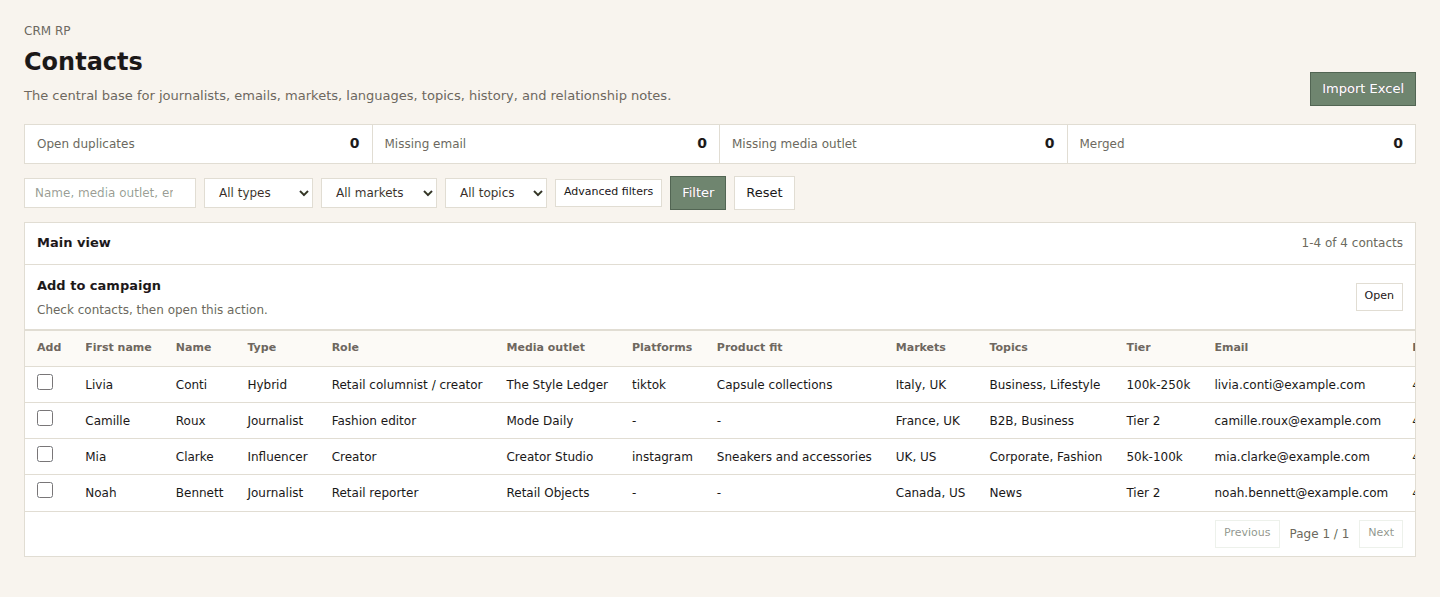
Task: Check the Add box for Camille Roux
Action: click(45, 418)
